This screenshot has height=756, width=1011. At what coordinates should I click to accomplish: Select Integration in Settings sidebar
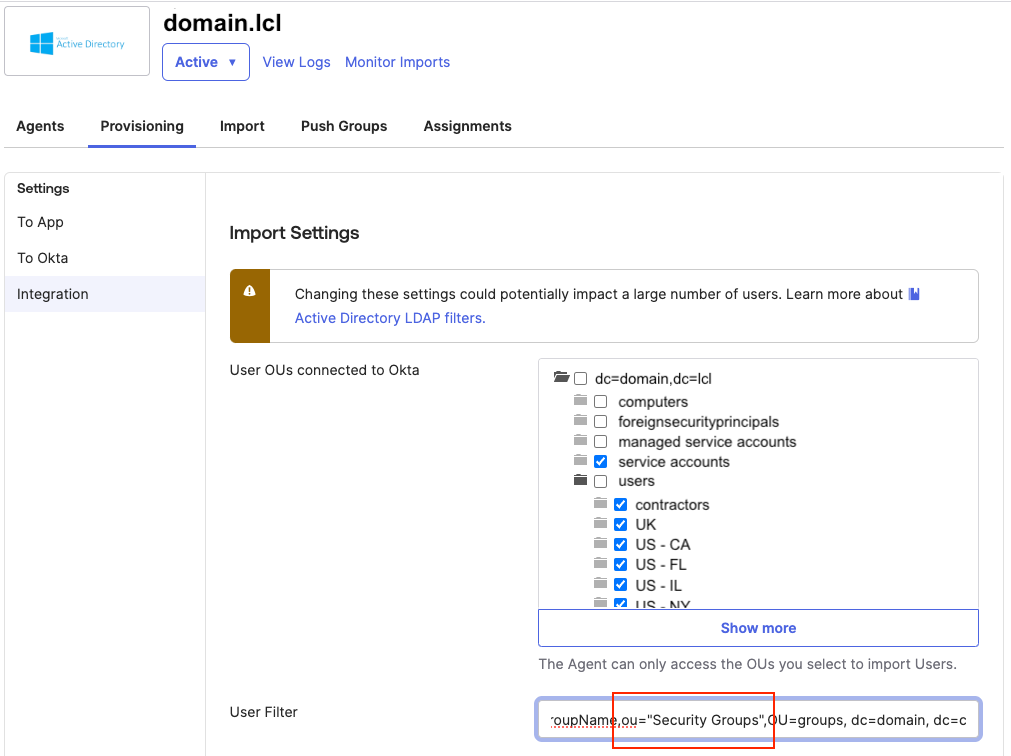click(x=104, y=294)
